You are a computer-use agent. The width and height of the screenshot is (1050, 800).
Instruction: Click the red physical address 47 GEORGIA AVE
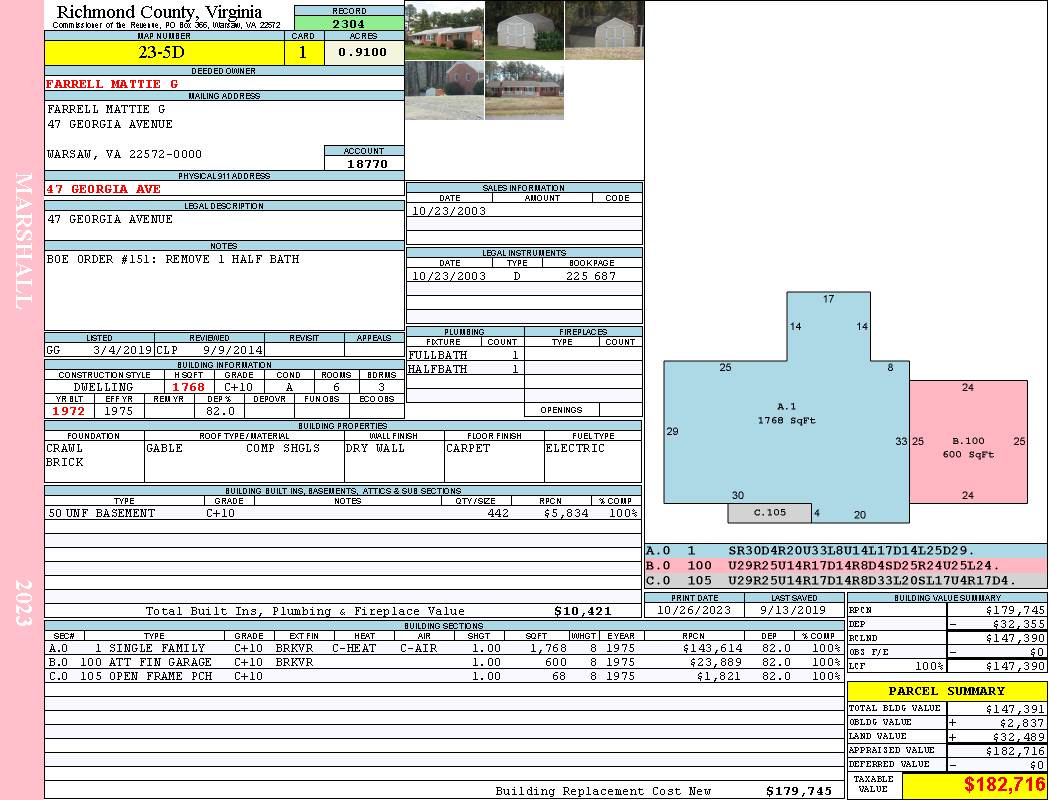pos(103,189)
